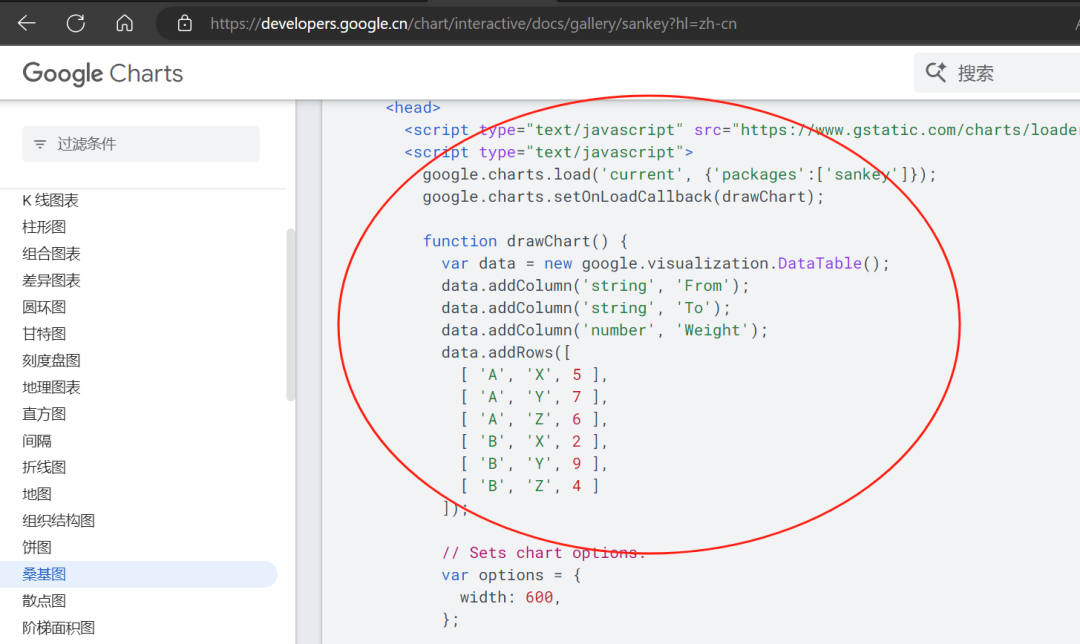Open 甘特图 in sidebar
The image size is (1080, 644).
pyautogui.click(x=44, y=334)
